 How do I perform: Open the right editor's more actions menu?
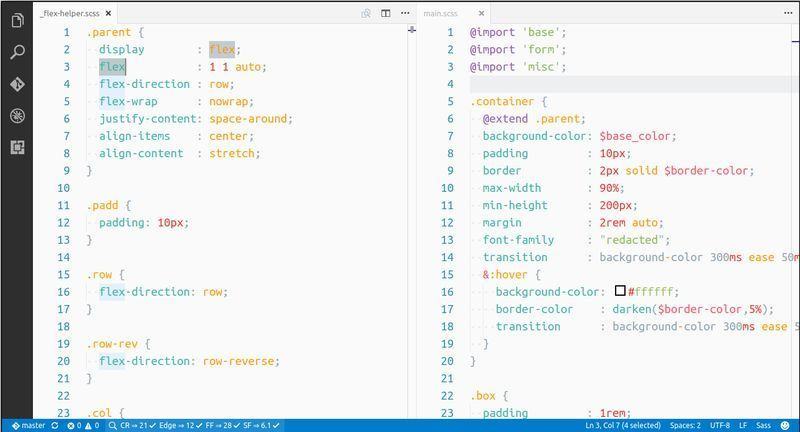pos(788,13)
